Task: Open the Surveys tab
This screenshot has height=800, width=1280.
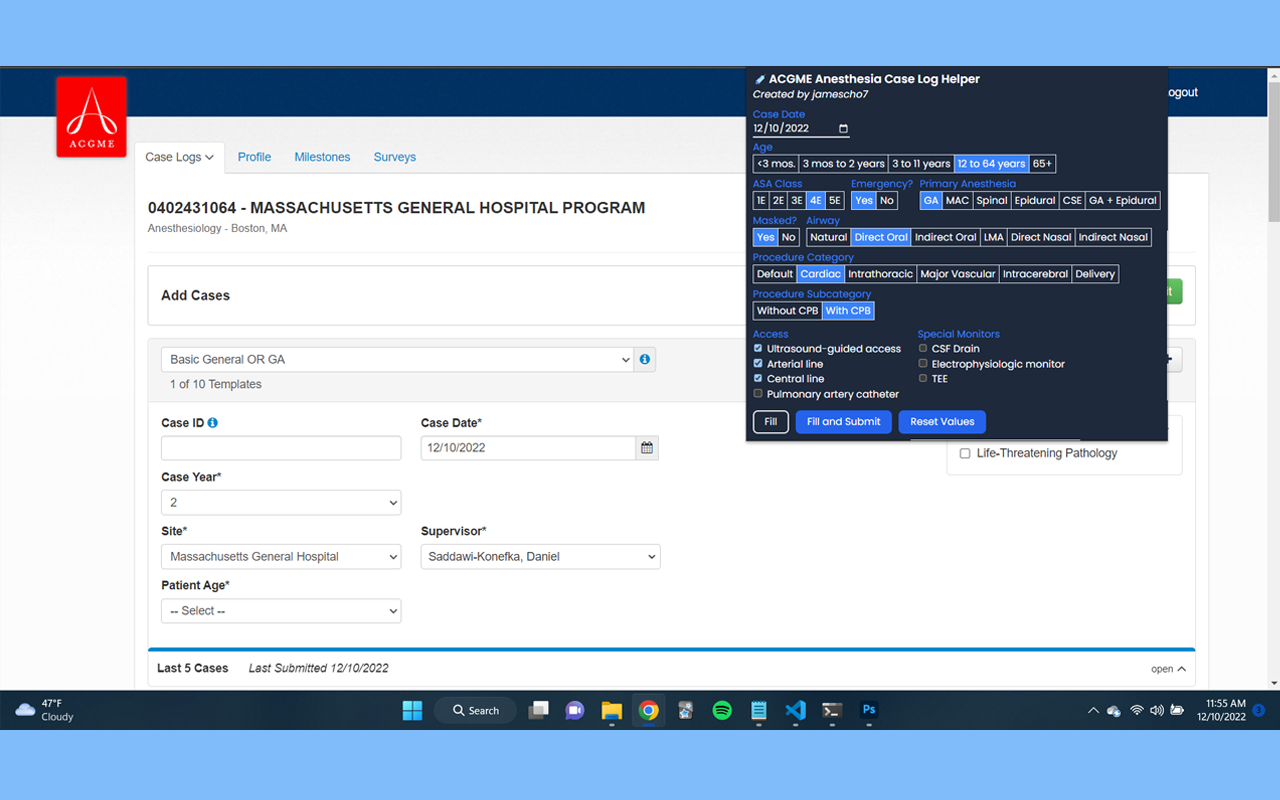Action: point(394,157)
